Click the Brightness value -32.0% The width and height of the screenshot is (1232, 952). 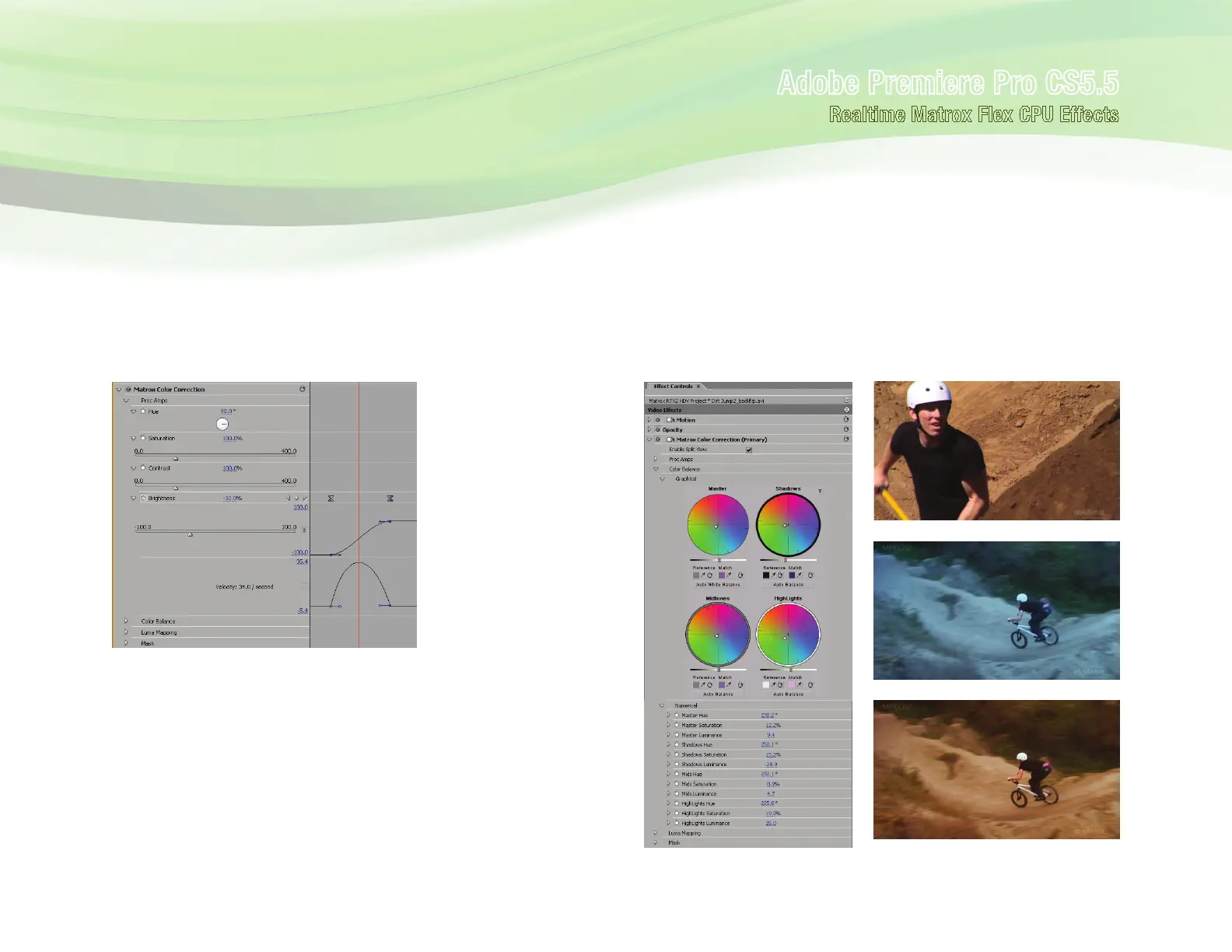coord(233,498)
